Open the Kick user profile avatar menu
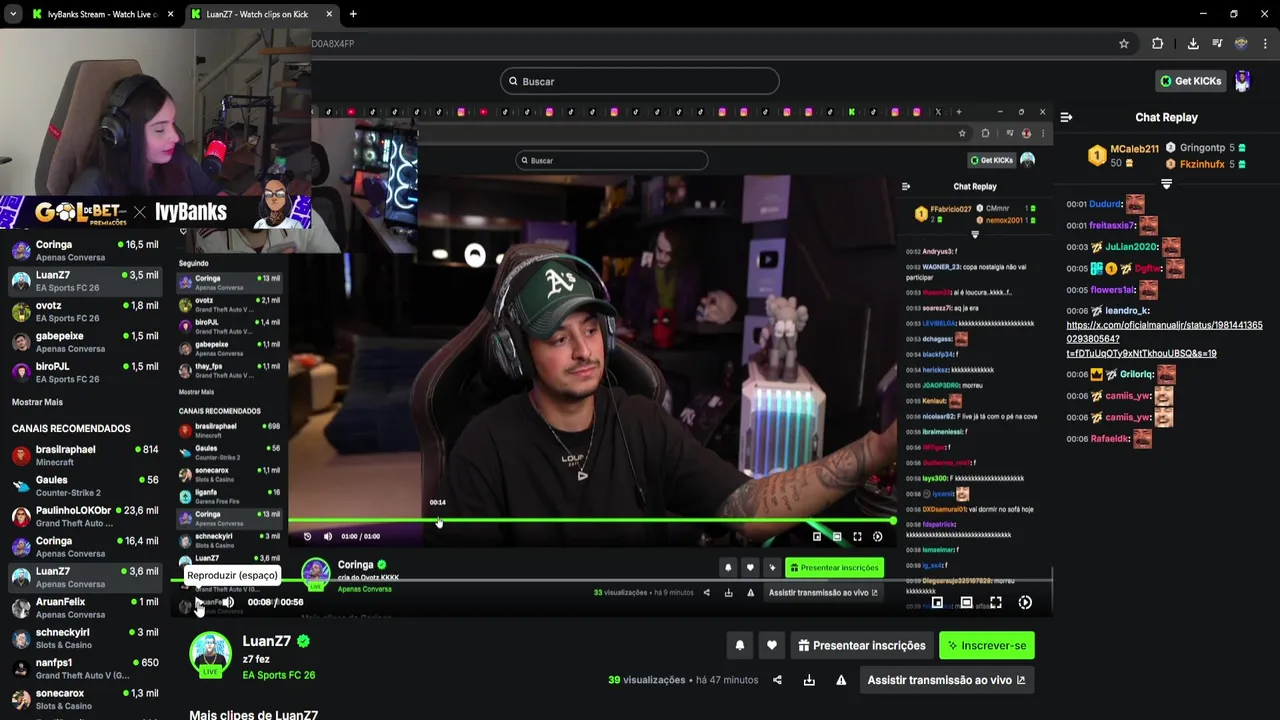The image size is (1280, 720). [x=1242, y=81]
